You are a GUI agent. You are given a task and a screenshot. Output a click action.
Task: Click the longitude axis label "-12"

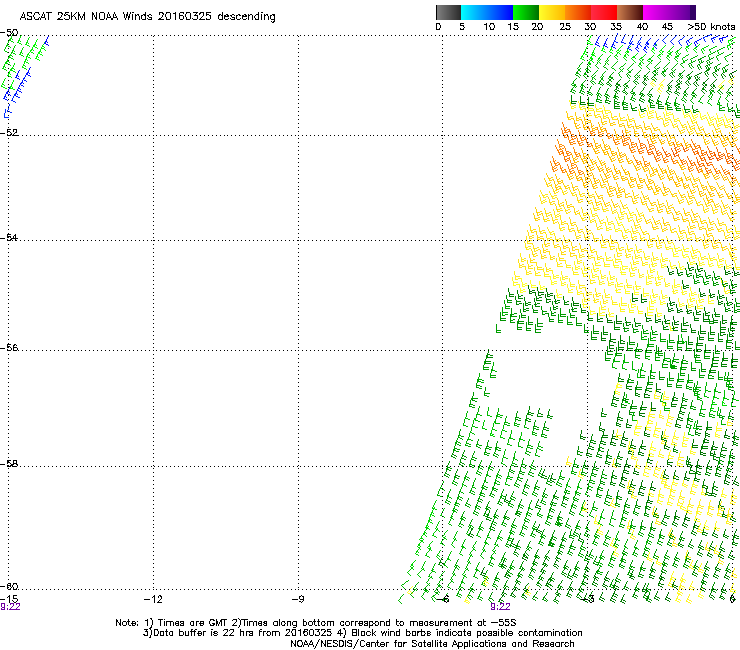click(153, 599)
